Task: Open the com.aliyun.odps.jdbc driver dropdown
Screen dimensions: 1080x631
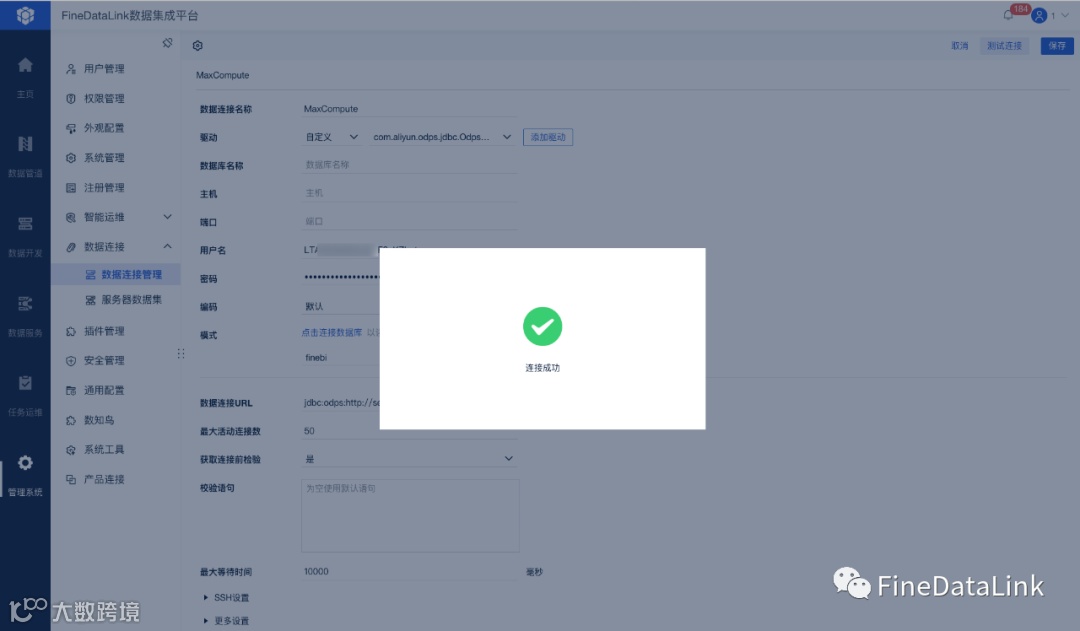Action: coord(442,137)
